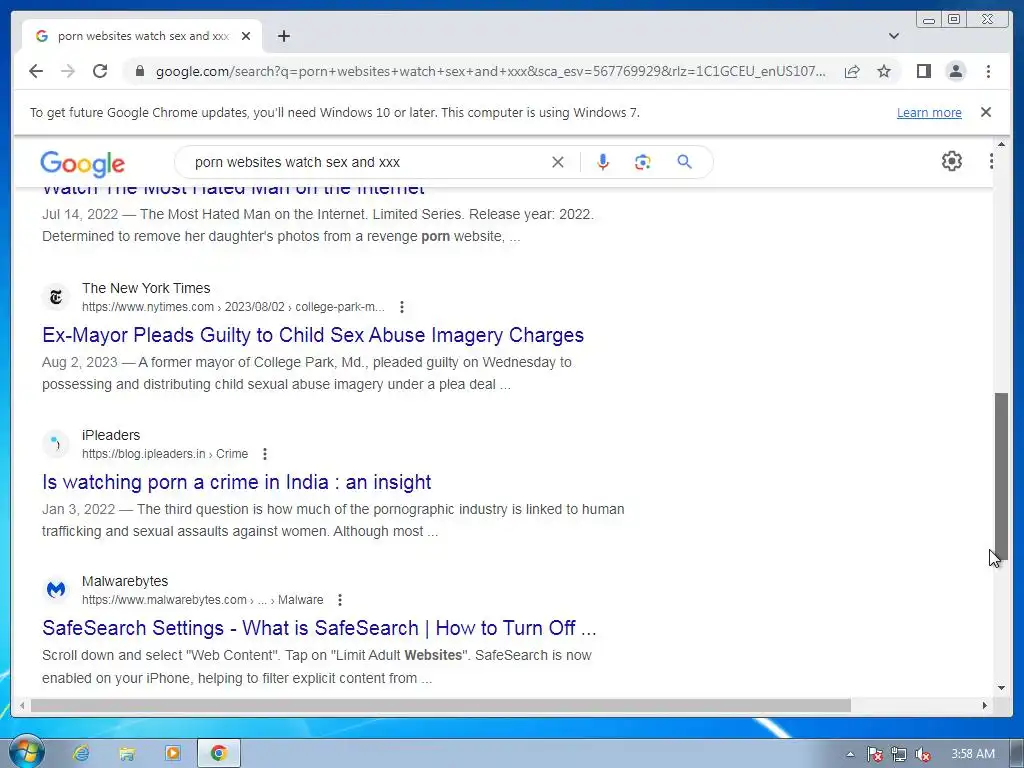Screen dimensions: 1024x768
Task: Click the Chrome taskbar button
Action: 219,753
